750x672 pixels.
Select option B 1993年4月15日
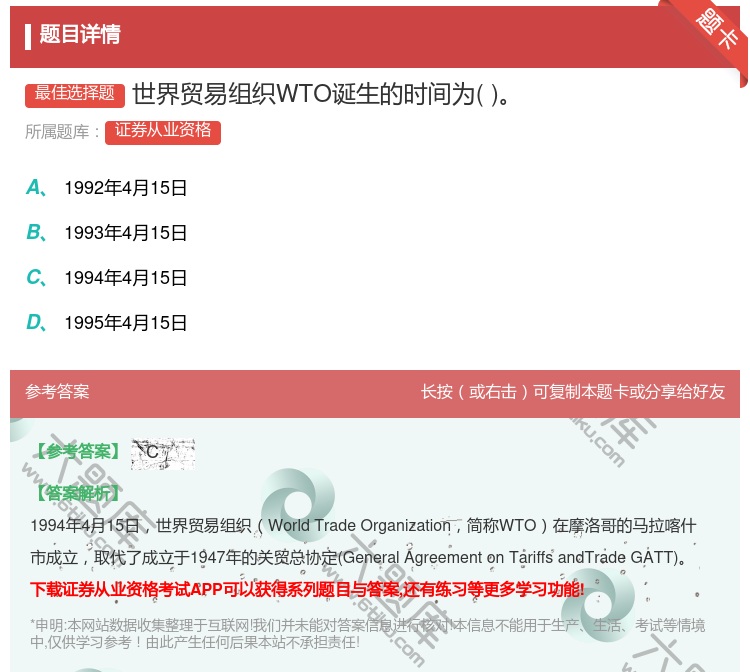pyautogui.click(x=106, y=233)
